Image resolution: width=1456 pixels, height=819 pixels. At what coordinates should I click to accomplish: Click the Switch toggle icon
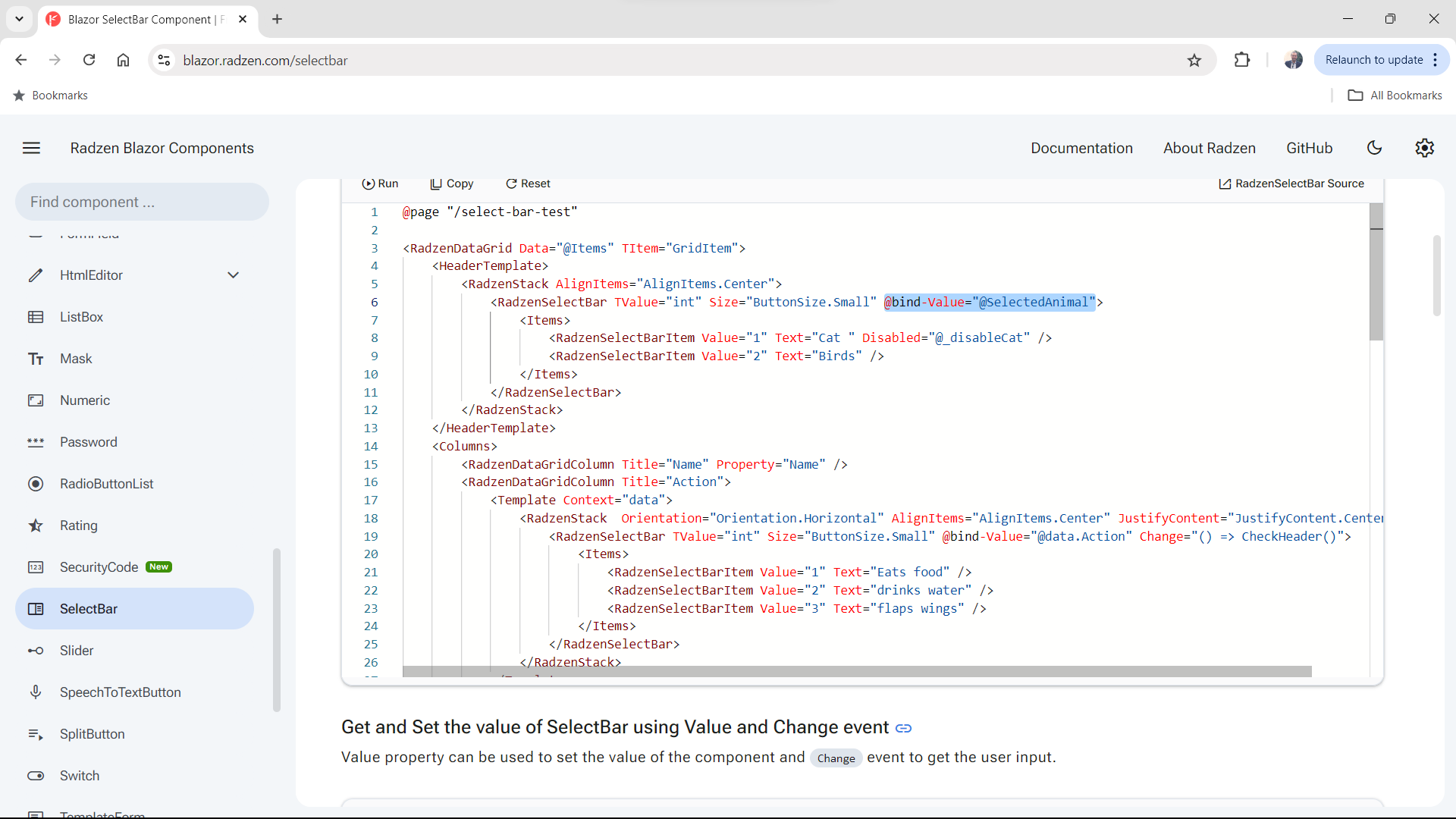click(x=36, y=776)
